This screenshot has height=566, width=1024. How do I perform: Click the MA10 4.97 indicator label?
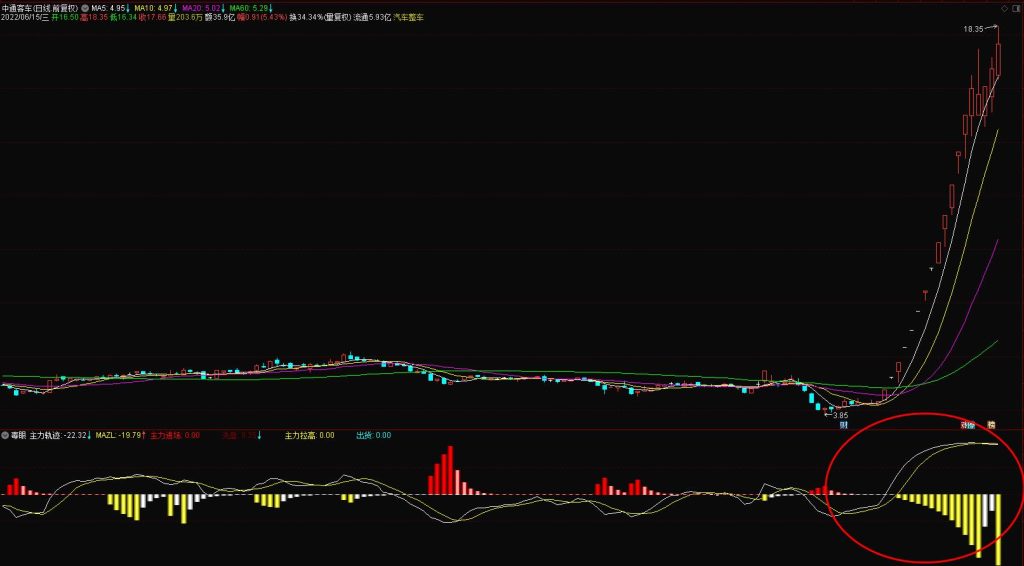(155, 8)
